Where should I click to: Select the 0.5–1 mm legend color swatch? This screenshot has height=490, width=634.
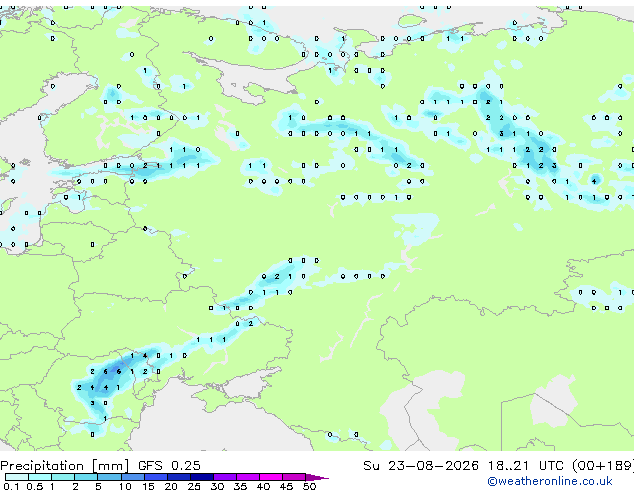pyautogui.click(x=40, y=477)
